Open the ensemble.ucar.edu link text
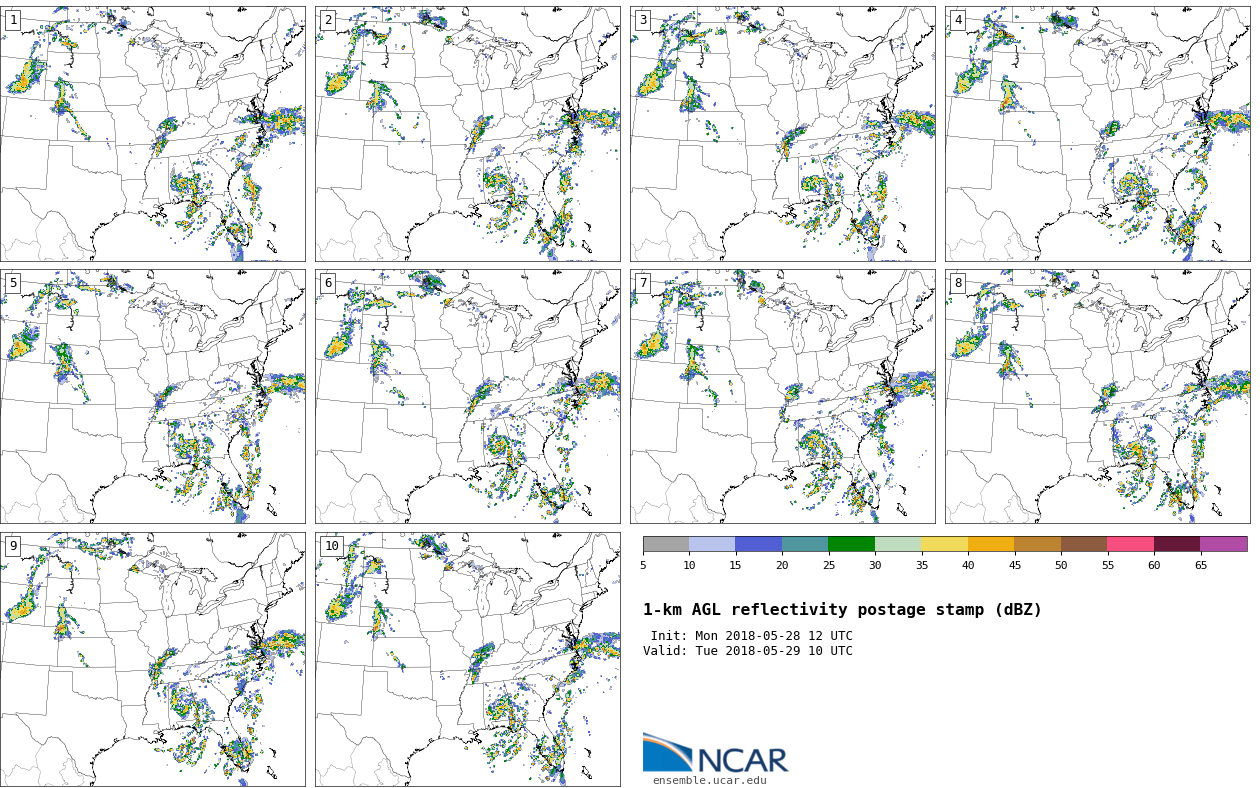 pos(709,781)
